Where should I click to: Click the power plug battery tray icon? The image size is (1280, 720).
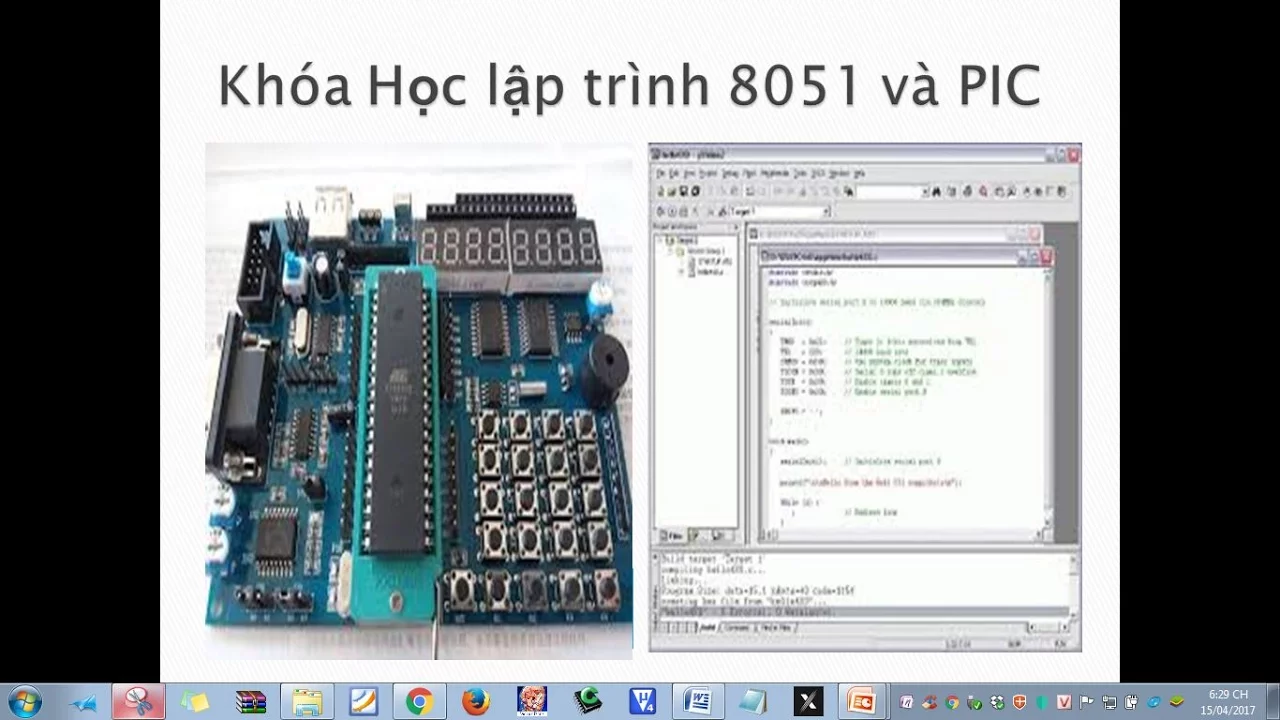click(x=1132, y=702)
